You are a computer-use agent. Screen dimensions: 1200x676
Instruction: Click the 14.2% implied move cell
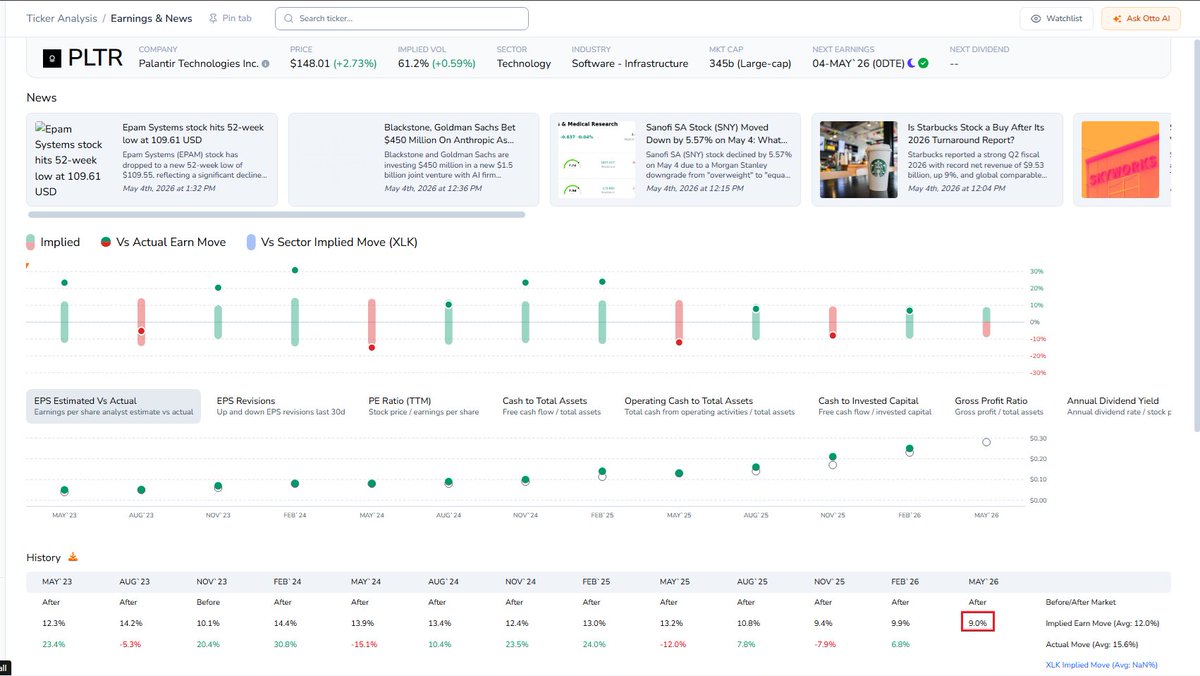130,623
